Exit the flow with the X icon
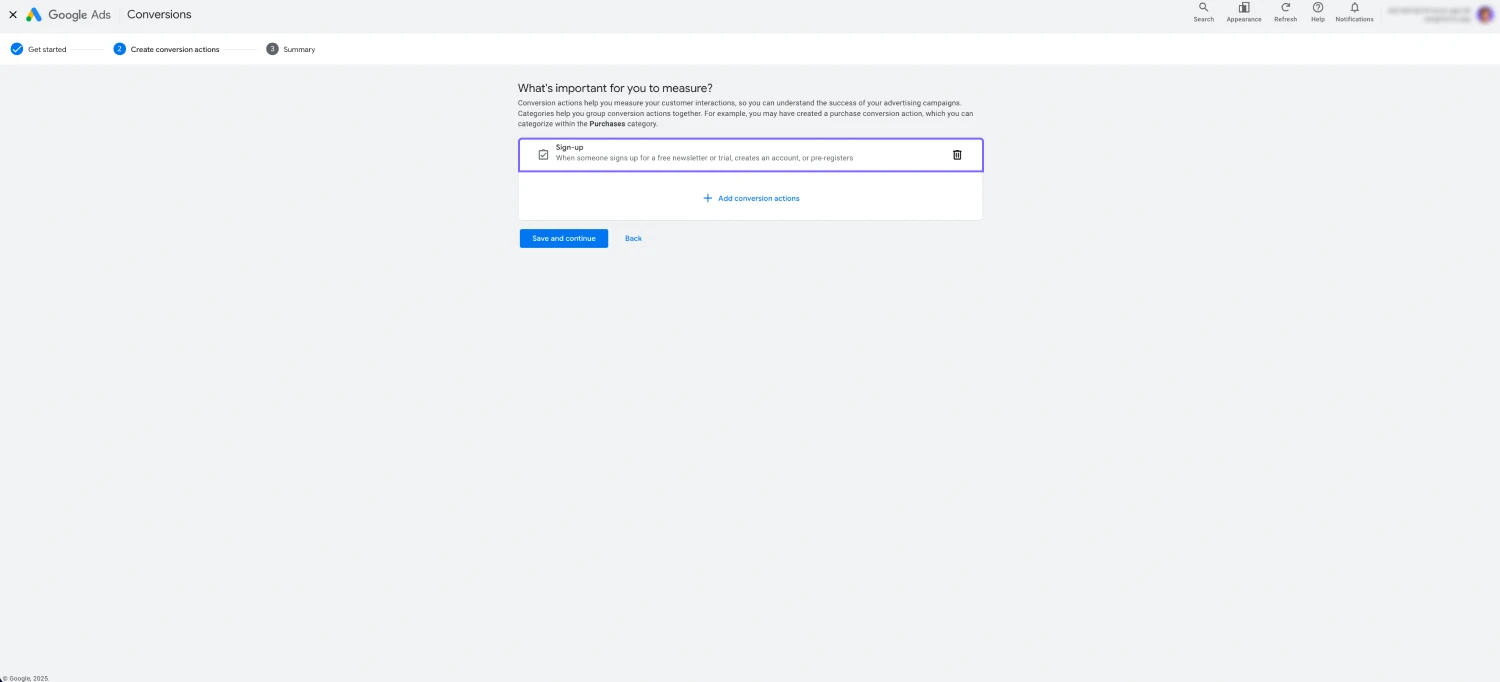Screen dimensions: 1500x682 (x=13, y=14)
